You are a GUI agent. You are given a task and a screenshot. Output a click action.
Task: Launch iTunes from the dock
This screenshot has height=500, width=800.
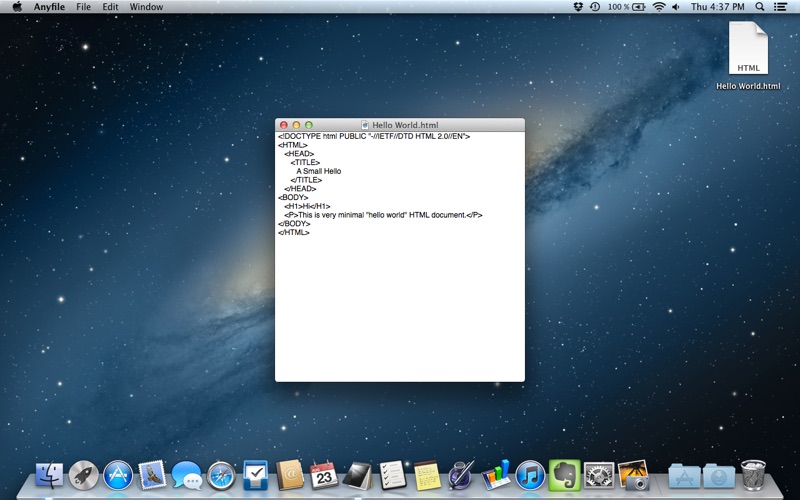530,475
